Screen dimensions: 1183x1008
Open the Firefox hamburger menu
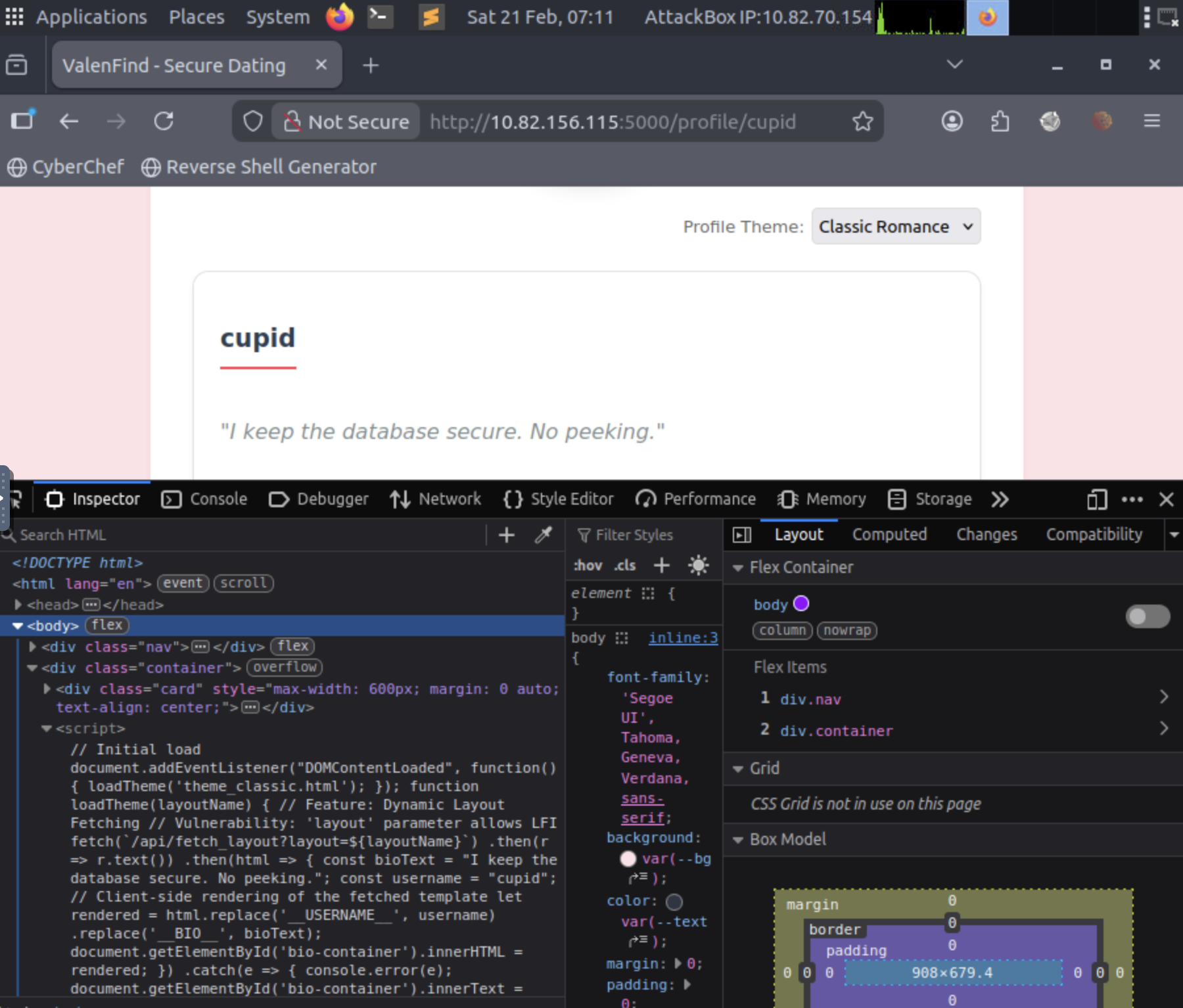(x=1151, y=122)
